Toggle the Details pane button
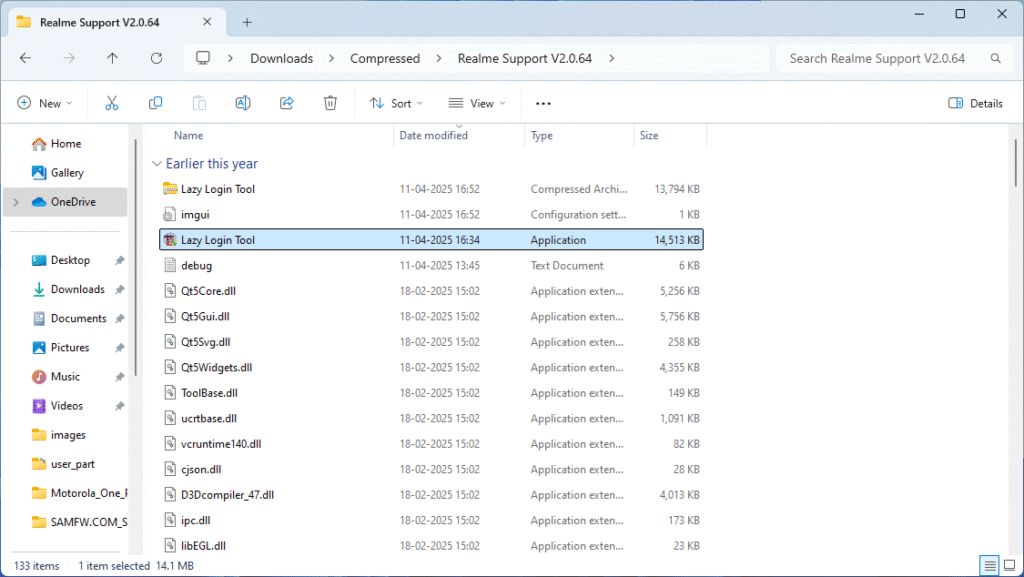Viewport: 1024px width, 577px height. point(975,103)
